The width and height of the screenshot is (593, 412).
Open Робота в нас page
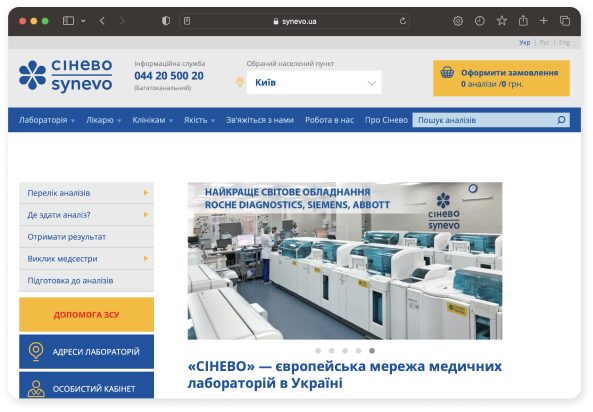pos(329,120)
